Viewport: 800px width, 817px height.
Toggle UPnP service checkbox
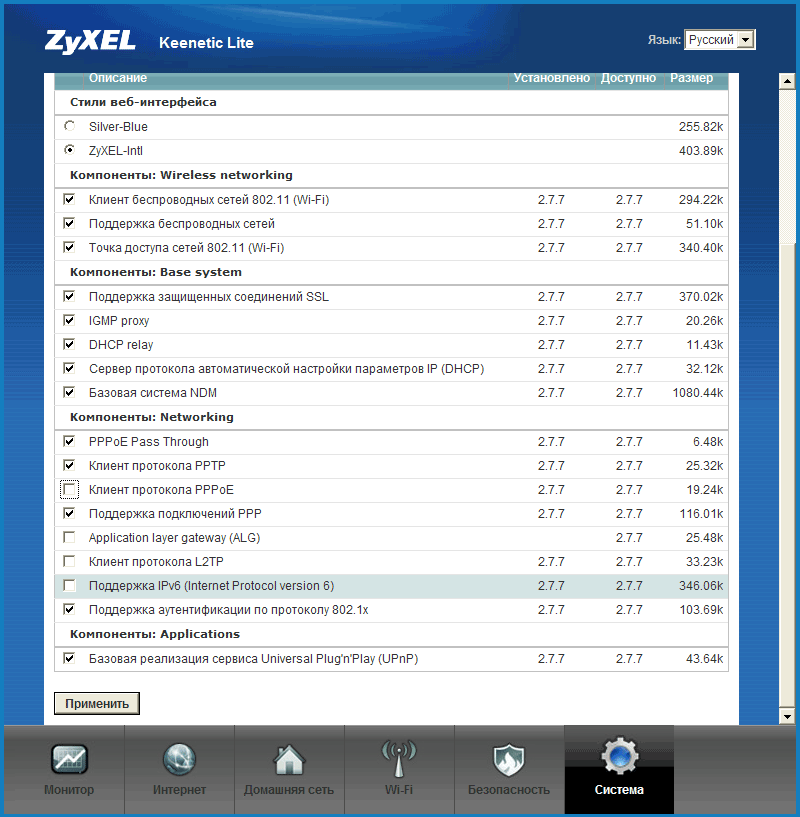pyautogui.click(x=69, y=658)
